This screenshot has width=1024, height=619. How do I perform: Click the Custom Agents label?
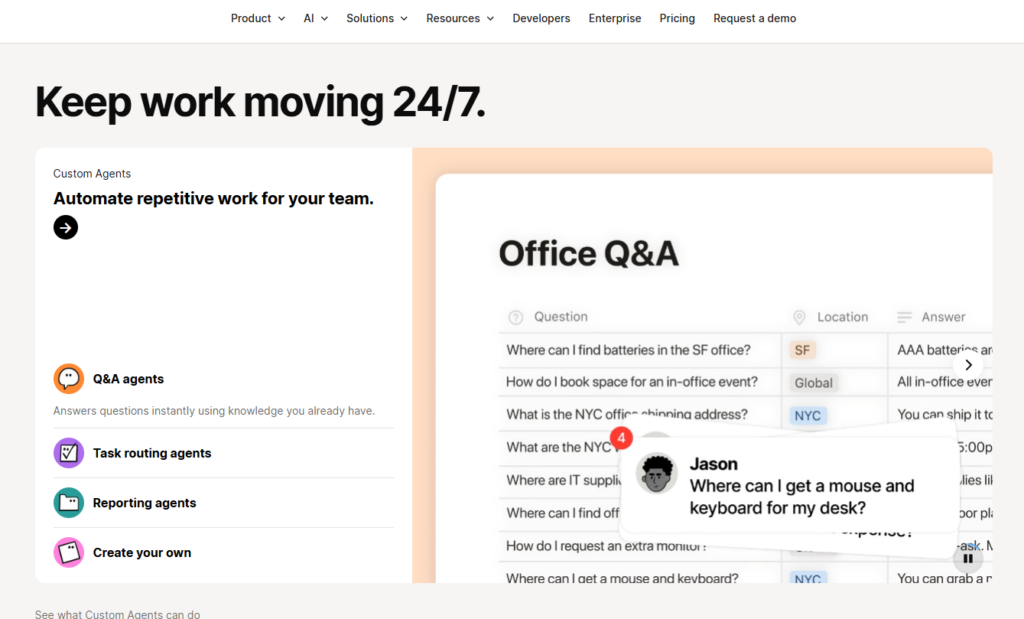point(92,174)
